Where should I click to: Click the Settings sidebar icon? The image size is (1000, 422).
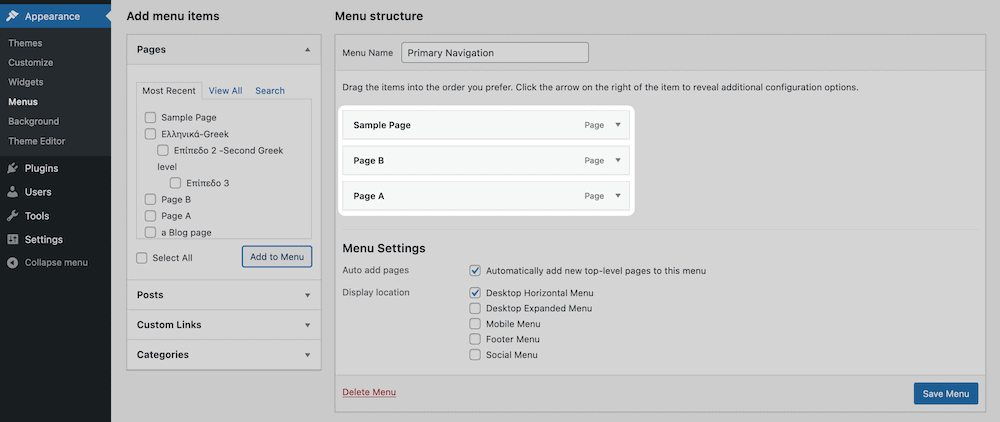point(12,240)
